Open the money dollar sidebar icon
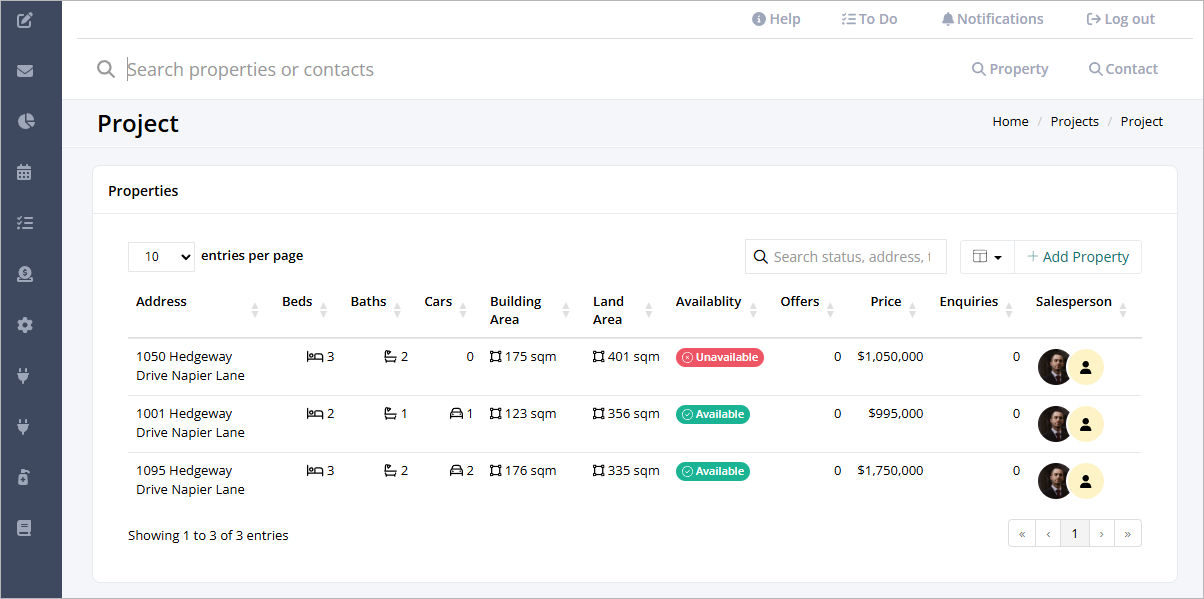 click(25, 274)
